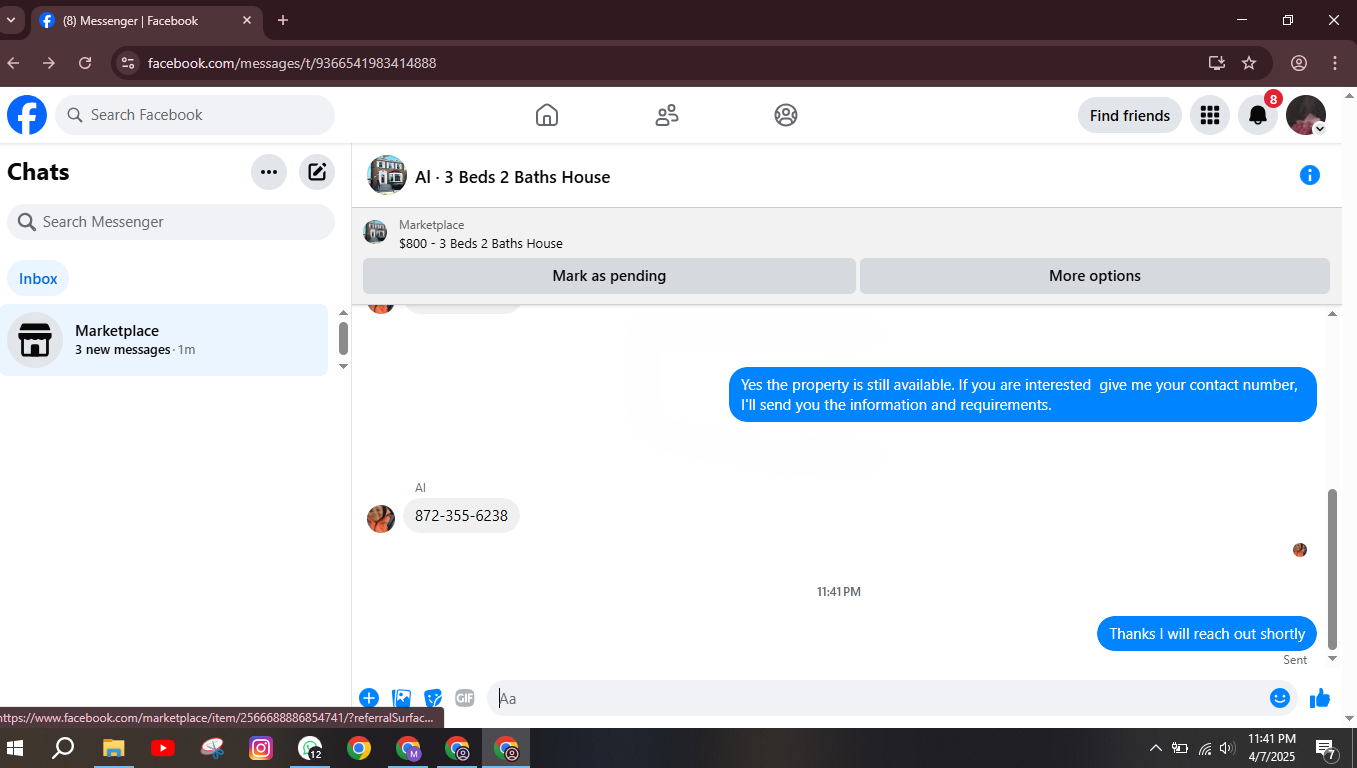Open the Facebook menu grid icon
This screenshot has width=1357, height=768.
(x=1210, y=115)
